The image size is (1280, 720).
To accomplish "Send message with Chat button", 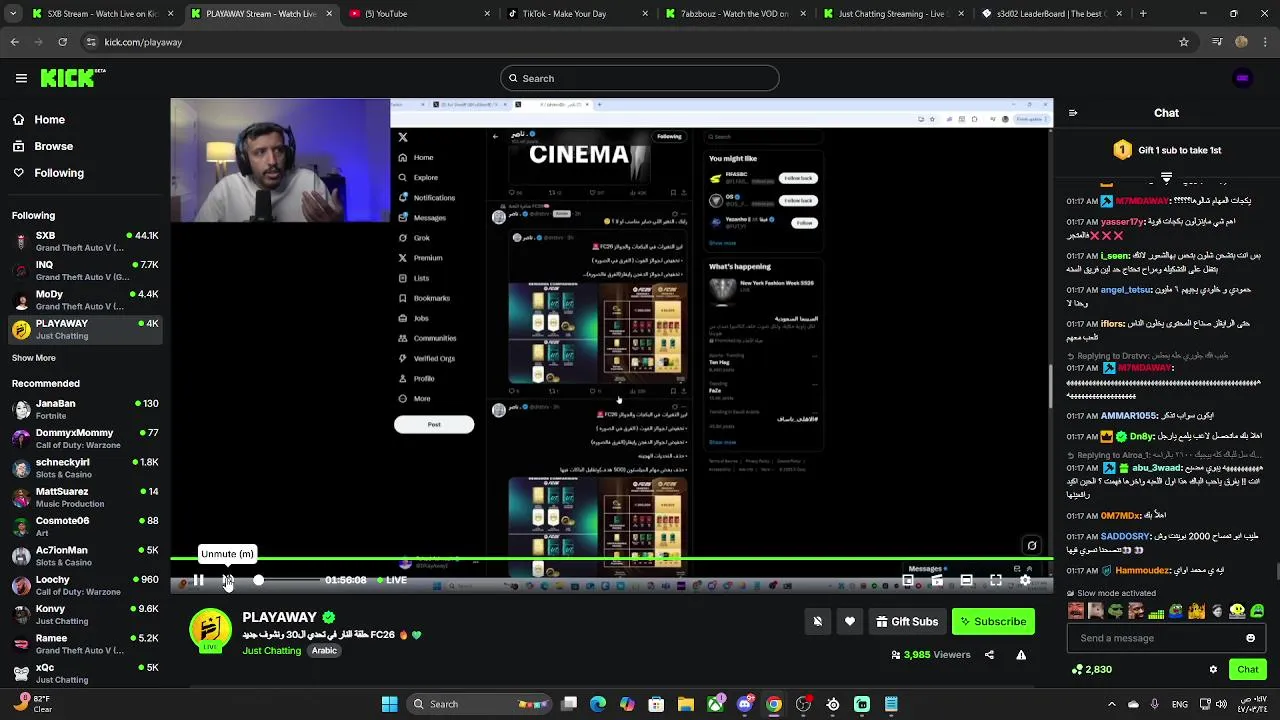I will tap(1248, 669).
